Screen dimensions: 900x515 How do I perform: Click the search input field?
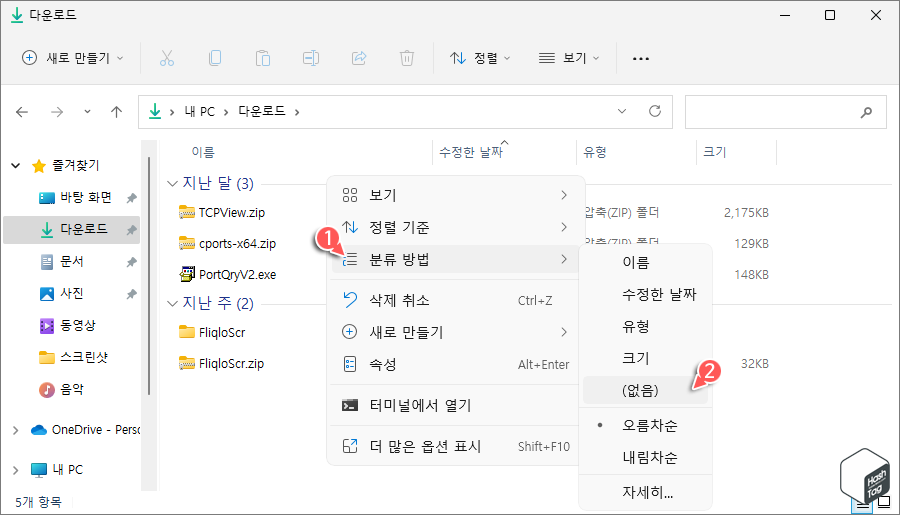[786, 112]
